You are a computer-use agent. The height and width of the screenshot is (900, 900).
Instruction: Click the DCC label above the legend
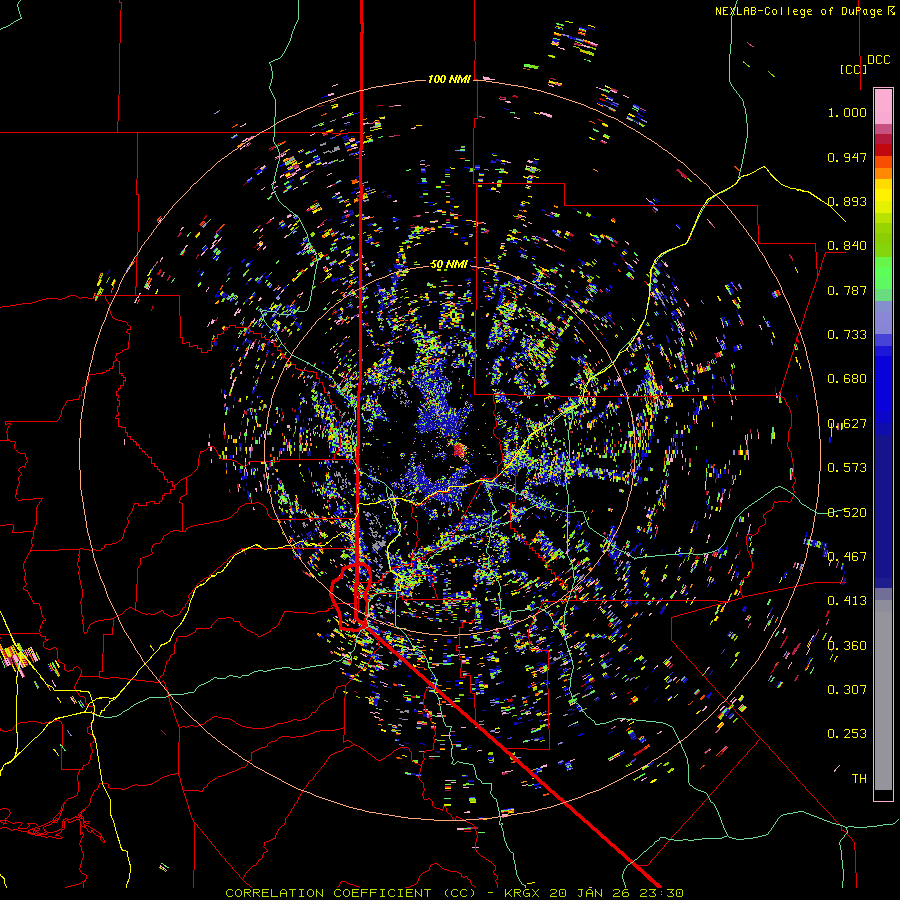point(878,60)
